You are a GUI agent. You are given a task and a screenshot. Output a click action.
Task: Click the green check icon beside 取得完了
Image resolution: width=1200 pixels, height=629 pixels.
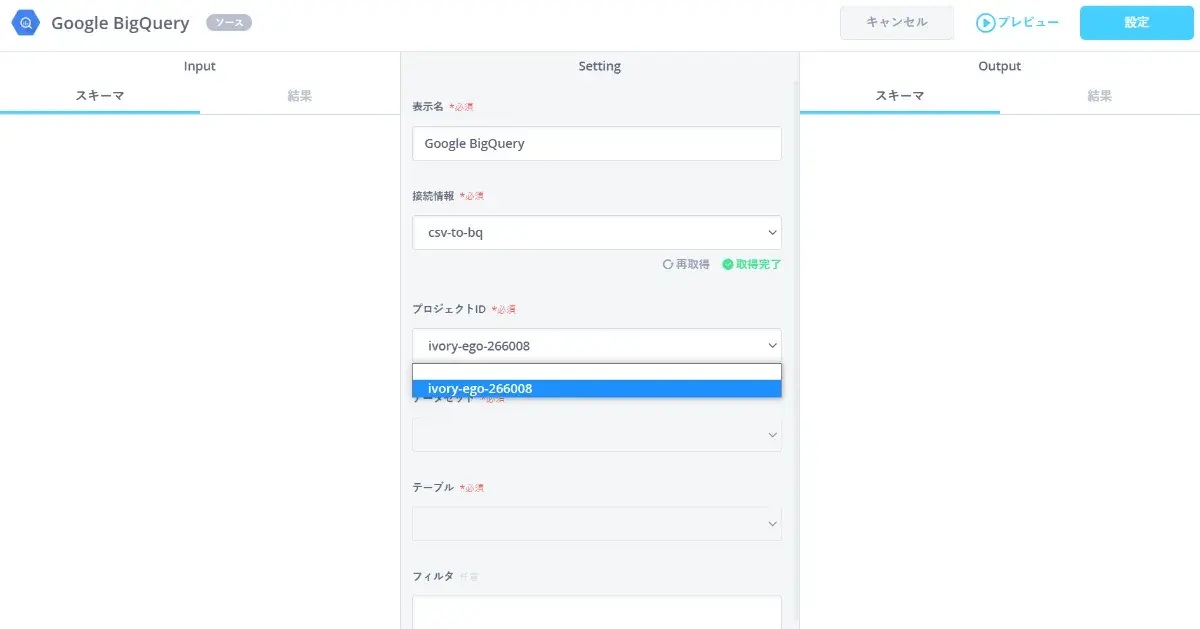pos(728,265)
